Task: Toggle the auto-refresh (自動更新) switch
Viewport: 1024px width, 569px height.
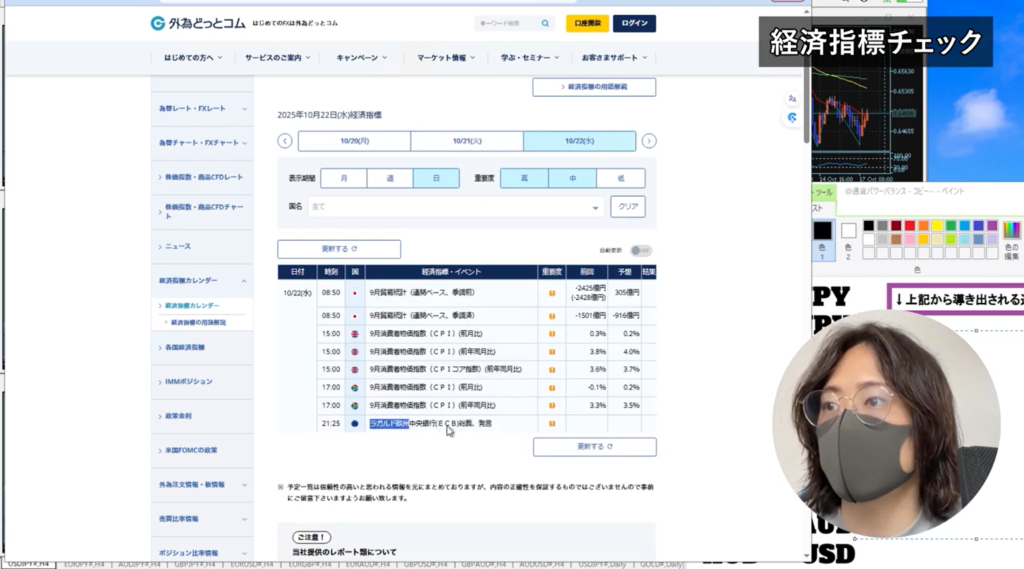Action: [x=641, y=250]
